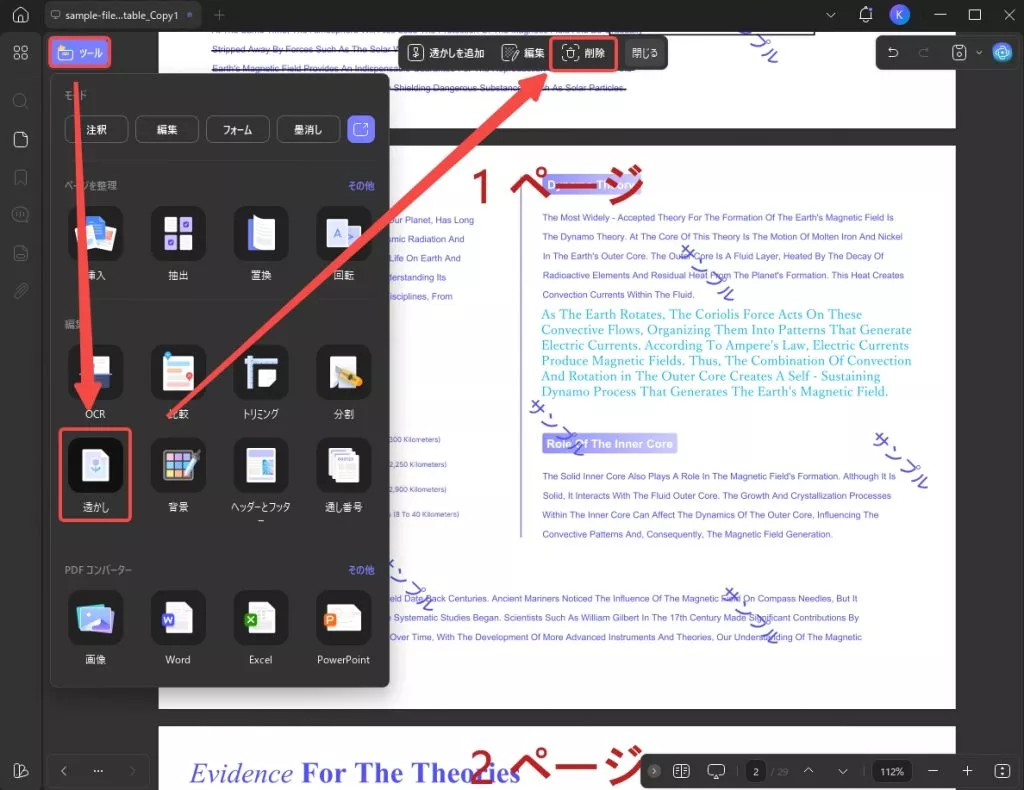Viewport: 1024px width, 790px height.
Task: Select 編集 in the watermark toolbar
Action: pyautogui.click(x=522, y=53)
